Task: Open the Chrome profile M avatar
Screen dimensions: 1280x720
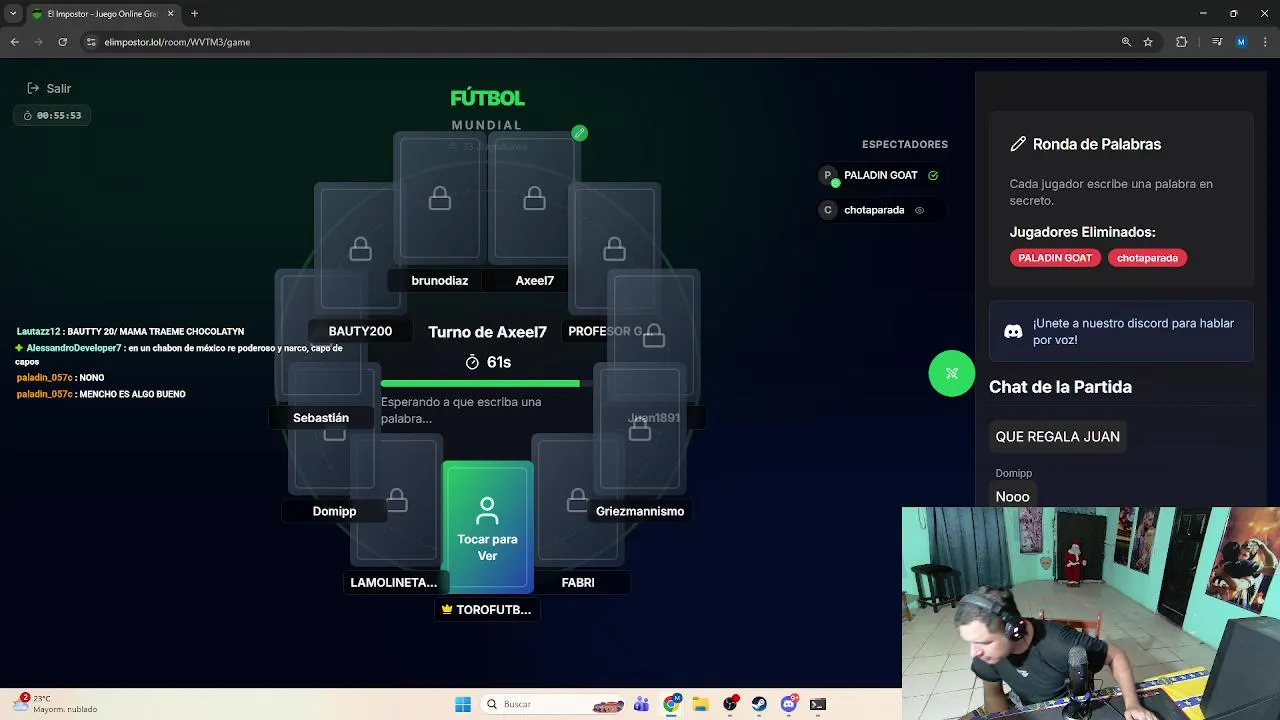Action: (x=1241, y=42)
